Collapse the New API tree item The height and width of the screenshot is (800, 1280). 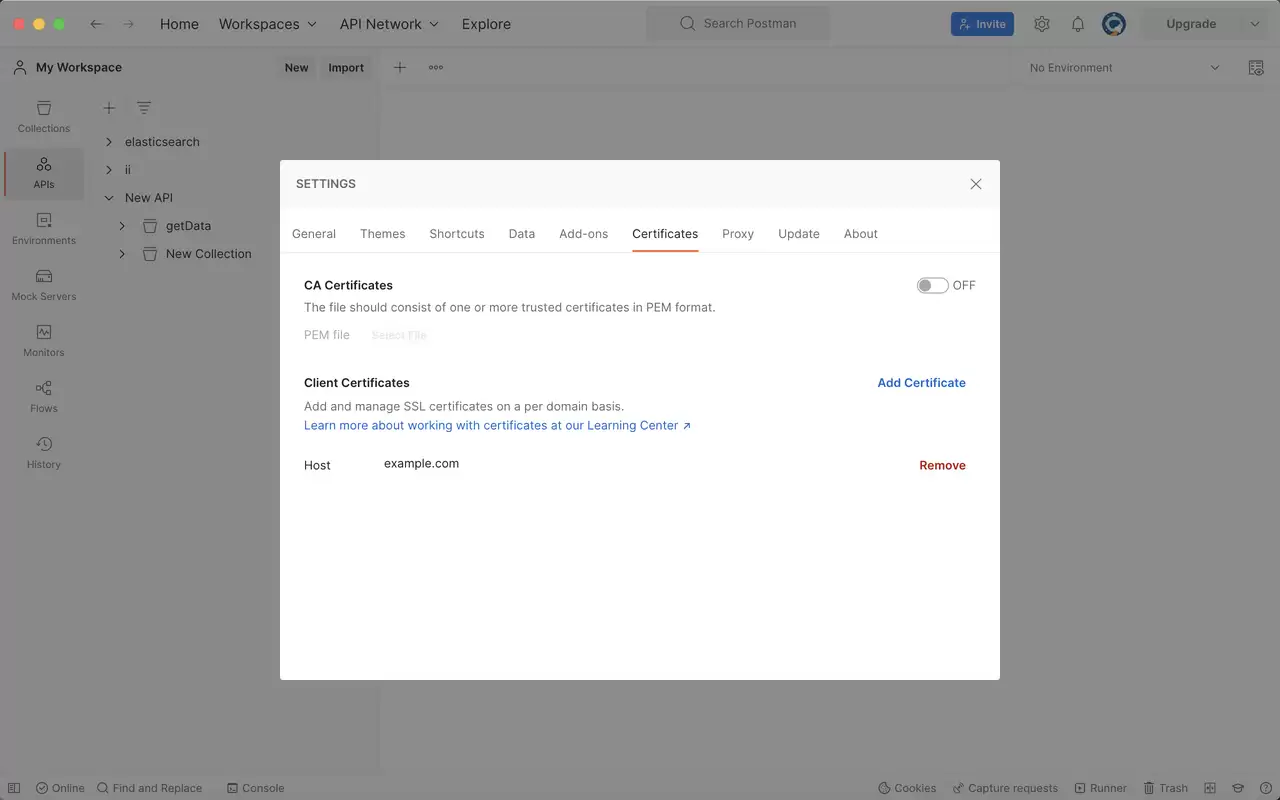tap(109, 198)
